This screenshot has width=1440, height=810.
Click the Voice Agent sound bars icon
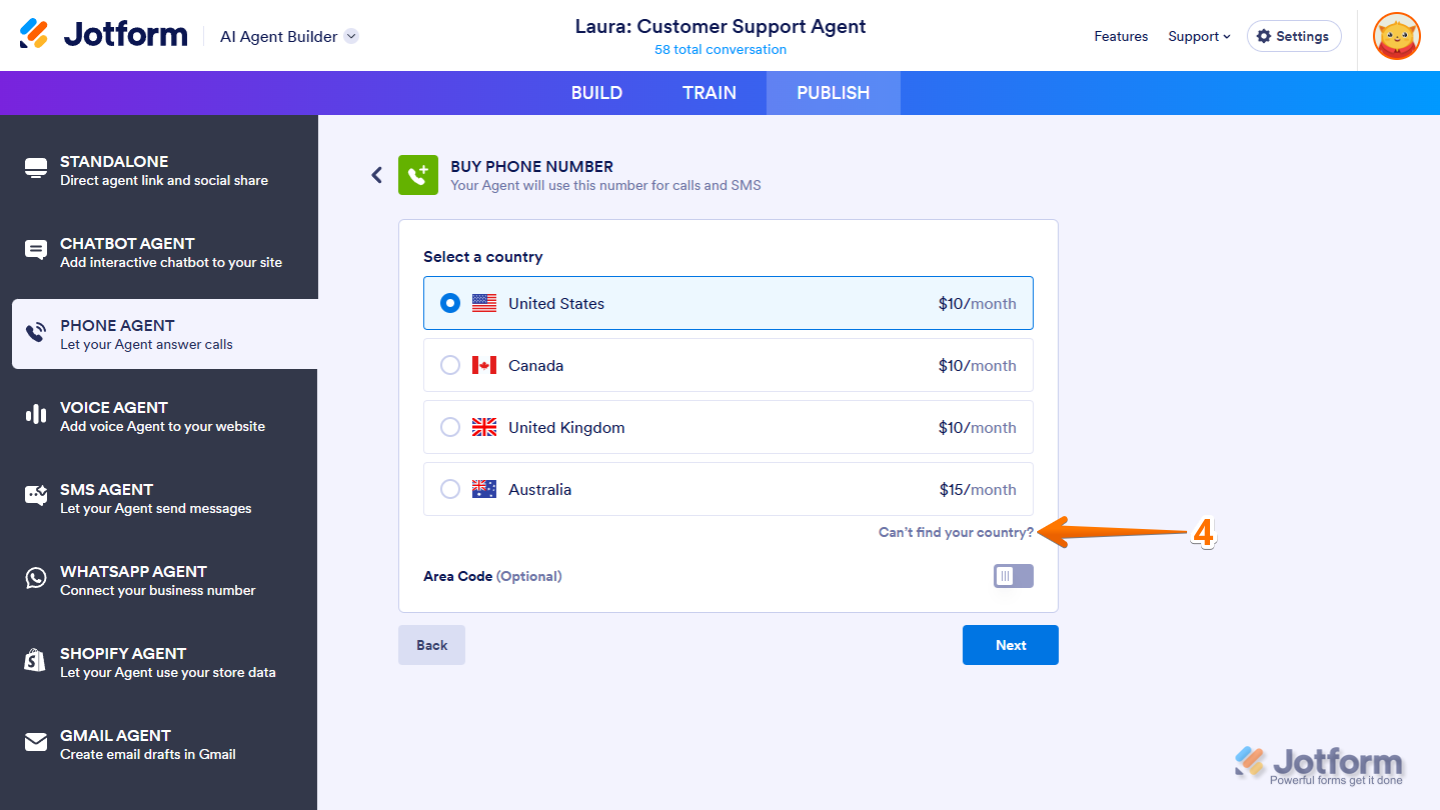[36, 414]
